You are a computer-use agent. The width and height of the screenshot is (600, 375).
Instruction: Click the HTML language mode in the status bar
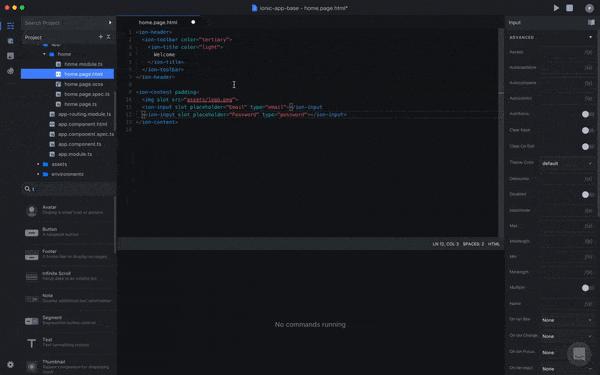494,244
